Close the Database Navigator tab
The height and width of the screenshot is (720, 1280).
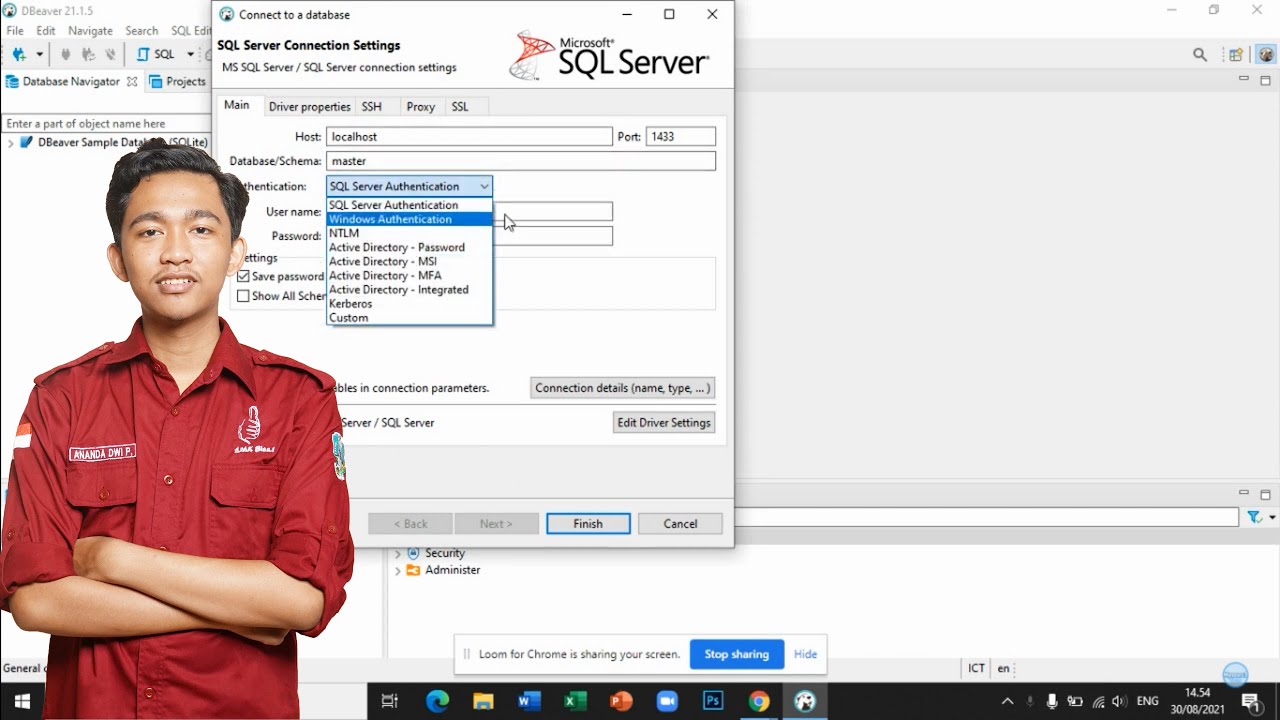[132, 82]
